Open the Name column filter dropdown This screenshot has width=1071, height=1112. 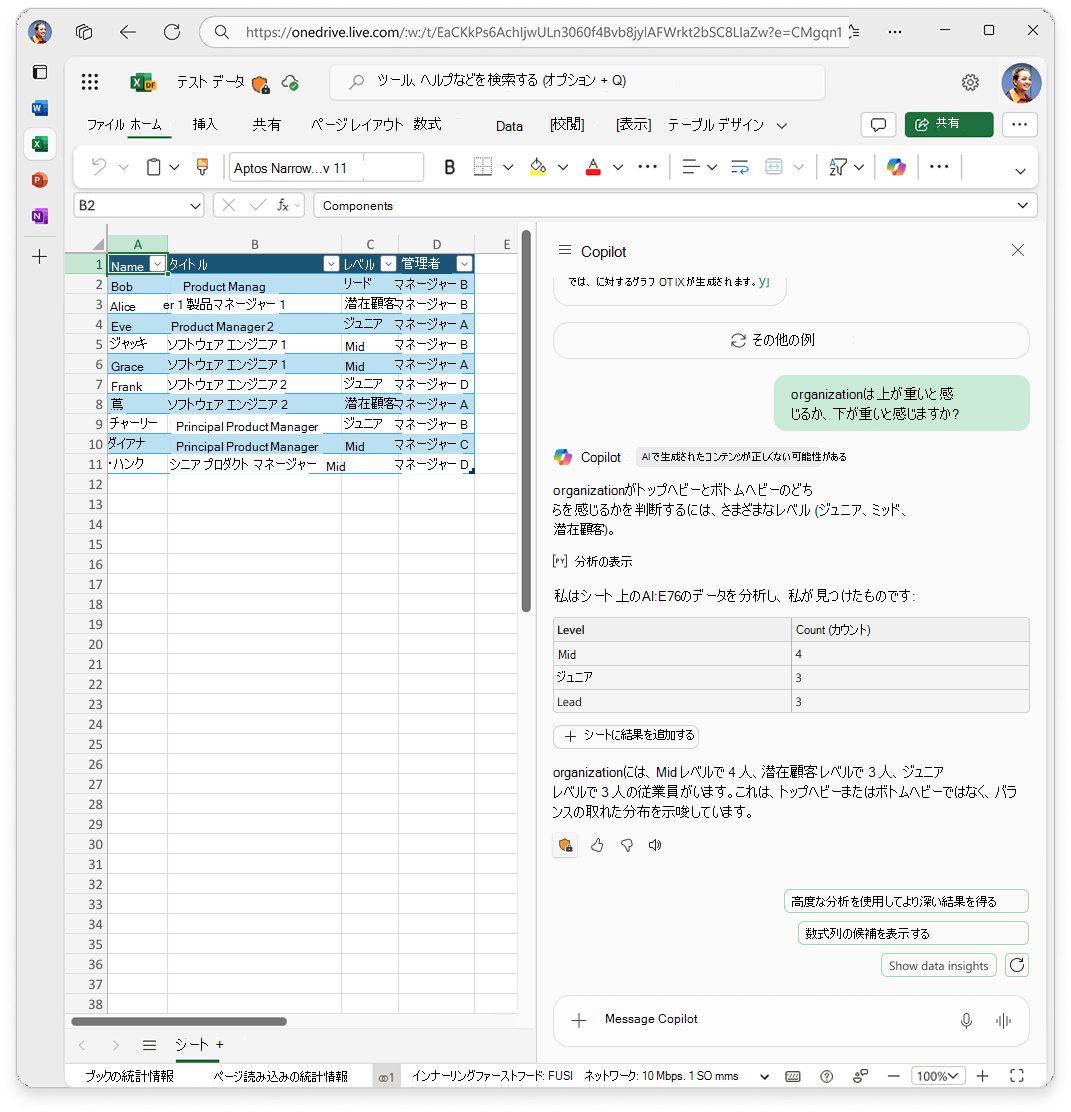[x=157, y=265]
